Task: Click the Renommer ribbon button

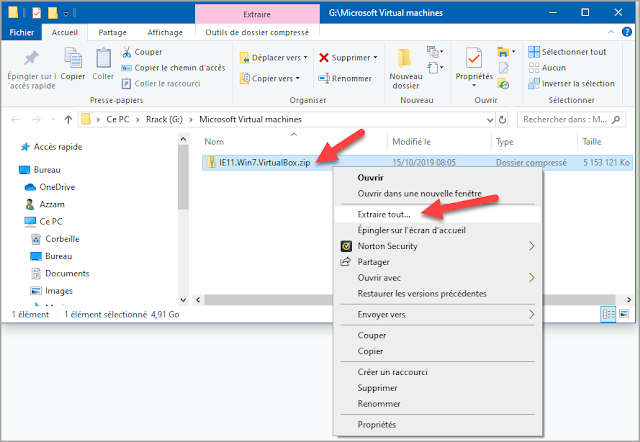Action: 345,78
